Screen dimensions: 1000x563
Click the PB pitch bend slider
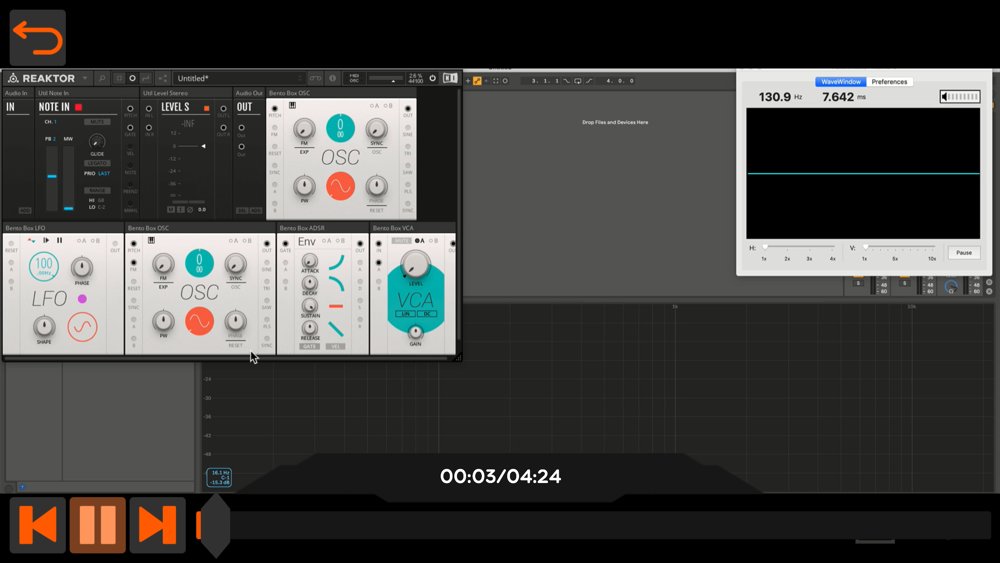coord(52,179)
